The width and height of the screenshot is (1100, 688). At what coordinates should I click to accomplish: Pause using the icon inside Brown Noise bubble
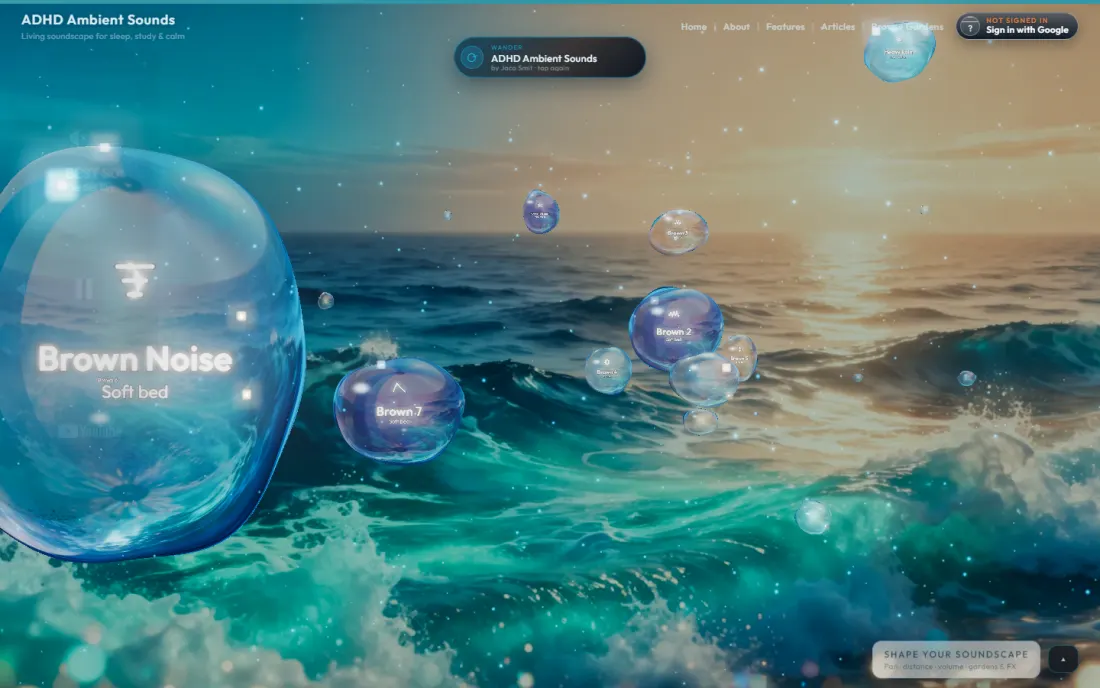pyautogui.click(x=84, y=288)
